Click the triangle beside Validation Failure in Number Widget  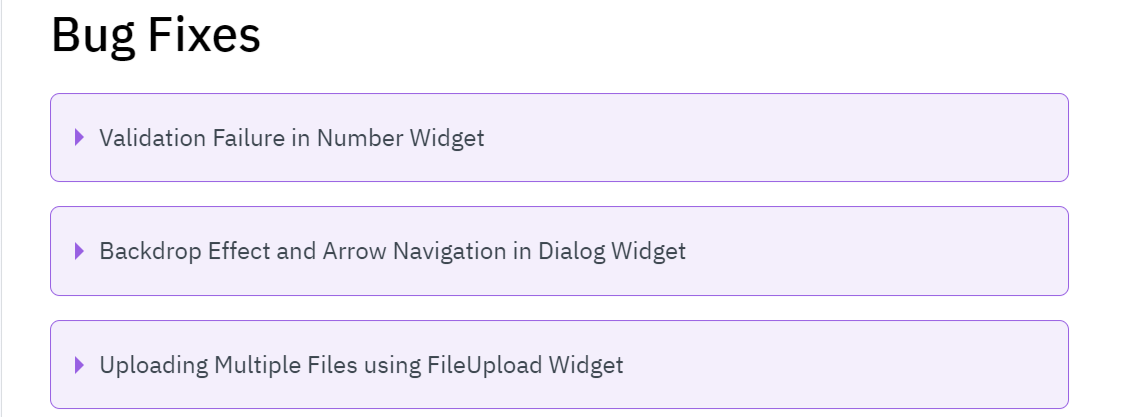80,138
